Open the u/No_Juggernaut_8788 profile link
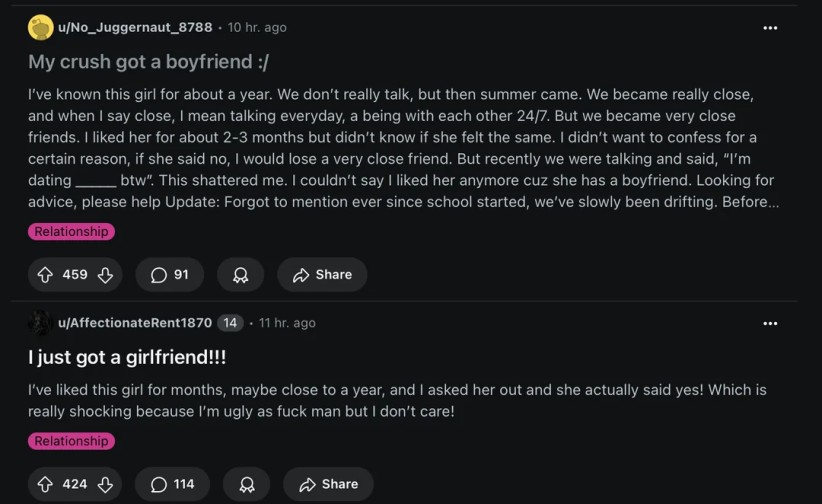Screen dimensions: 822x504 135,28
